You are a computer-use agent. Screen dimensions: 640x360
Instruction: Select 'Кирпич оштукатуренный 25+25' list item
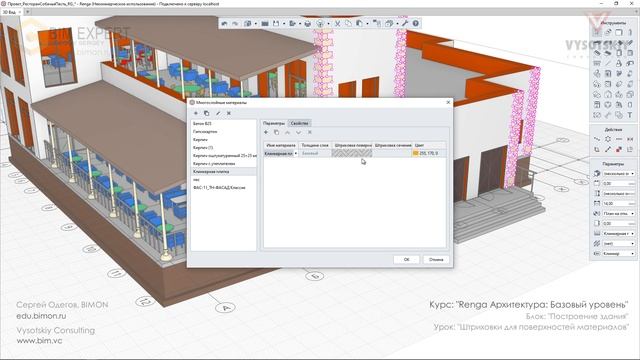tap(224, 156)
